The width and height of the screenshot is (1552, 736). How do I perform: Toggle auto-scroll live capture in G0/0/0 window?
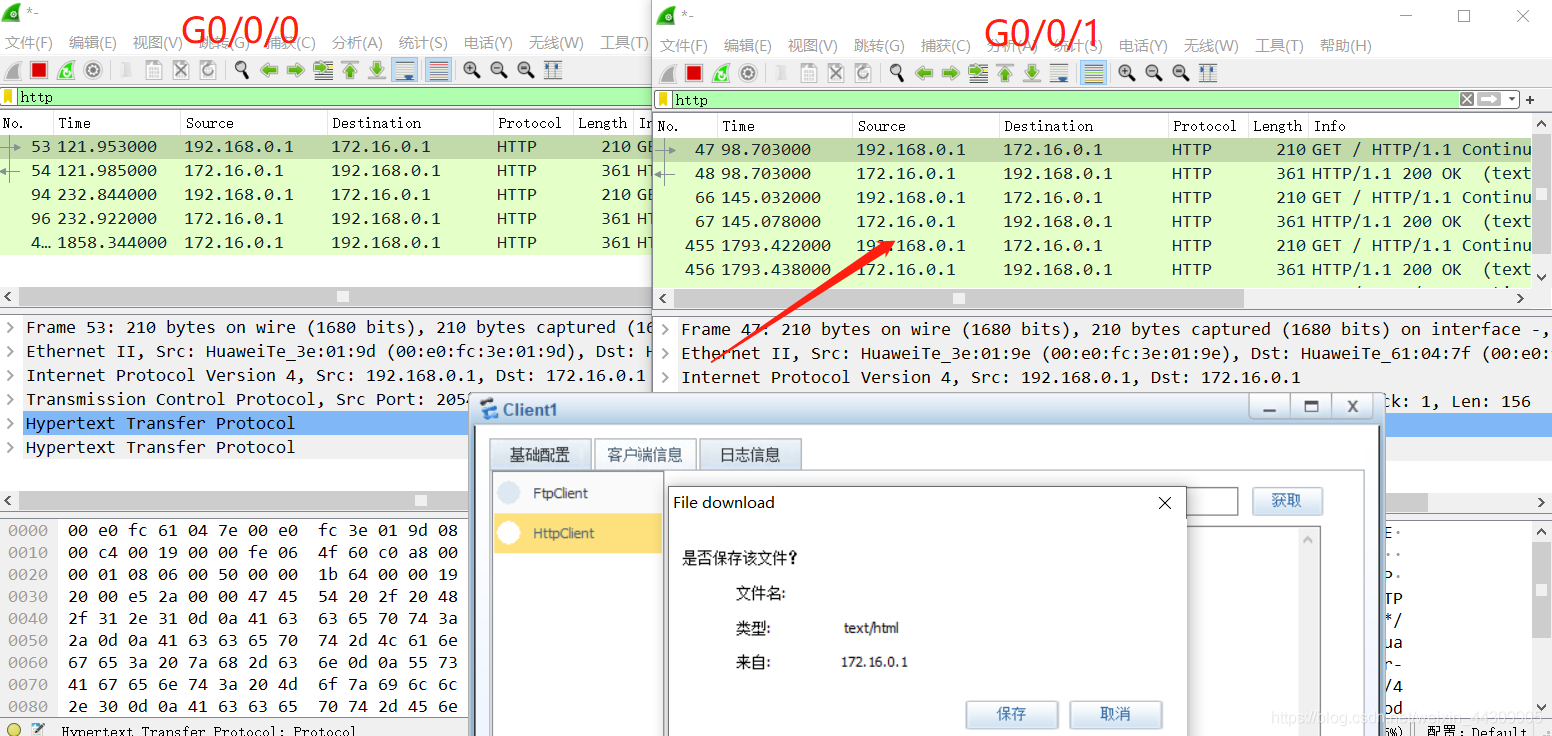(405, 70)
